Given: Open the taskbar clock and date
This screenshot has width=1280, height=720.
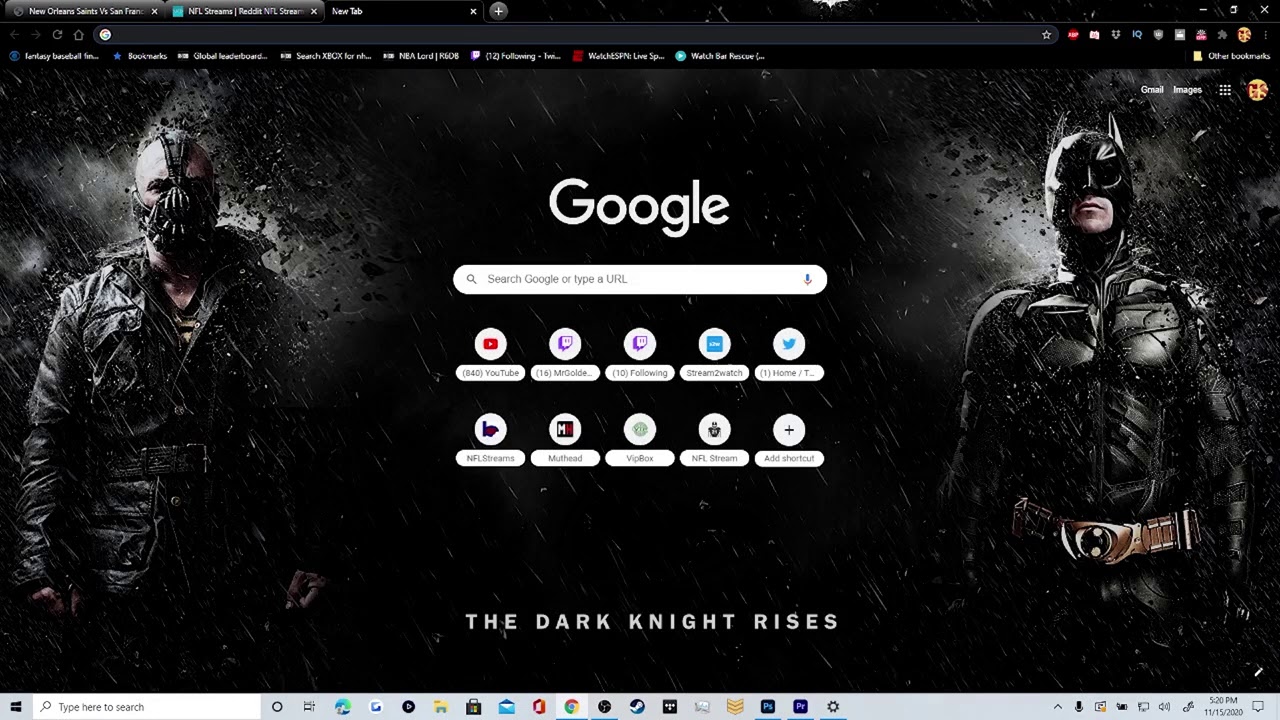Looking at the screenshot, I should [x=1222, y=707].
